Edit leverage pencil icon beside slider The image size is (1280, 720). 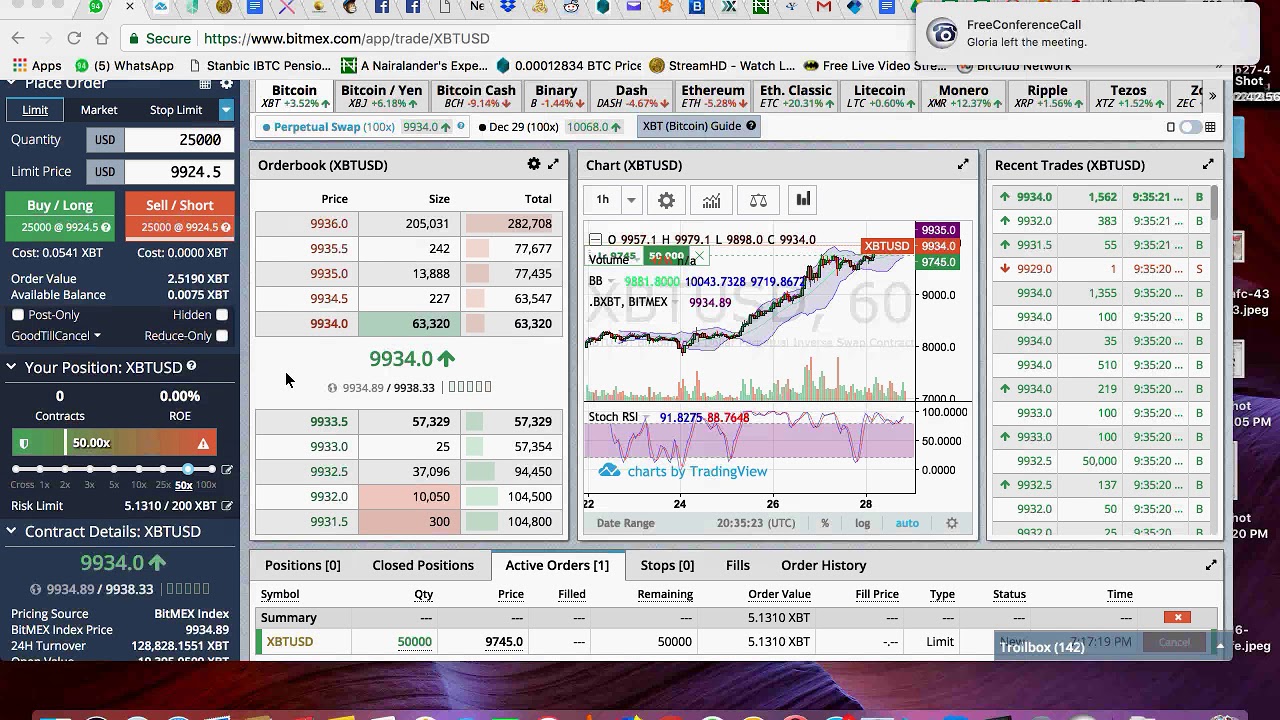(x=227, y=469)
